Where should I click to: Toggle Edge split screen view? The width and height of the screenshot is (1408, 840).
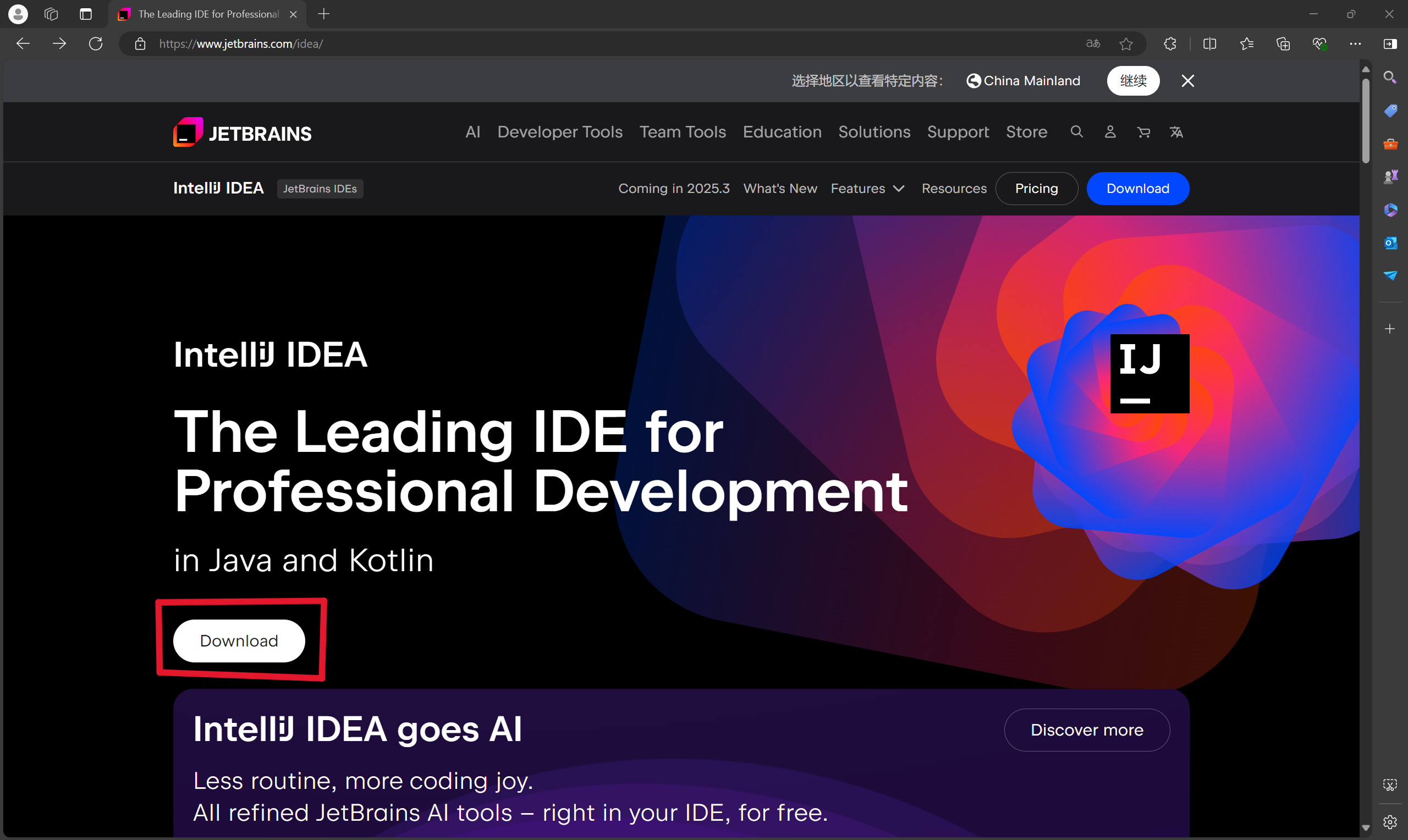pos(1209,43)
